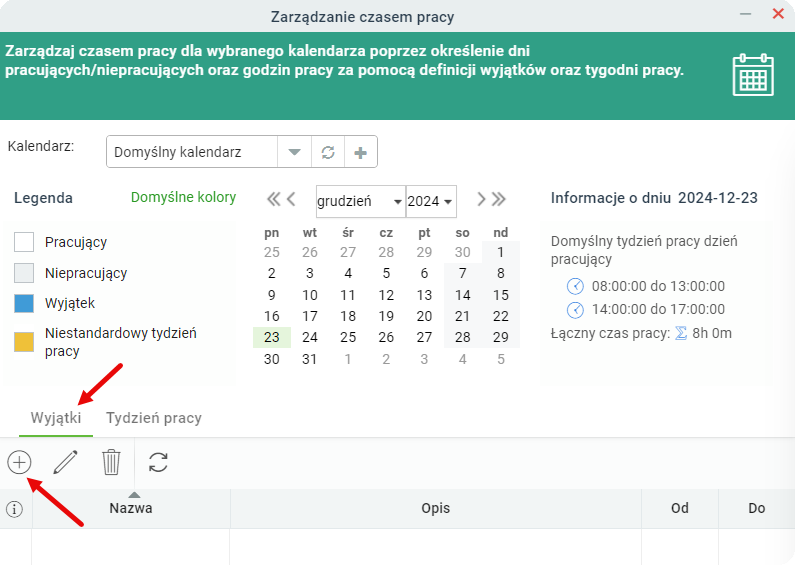Viewport: 795px width, 565px height.
Task: Refresh the calendar list next to dropdown
Action: click(328, 152)
